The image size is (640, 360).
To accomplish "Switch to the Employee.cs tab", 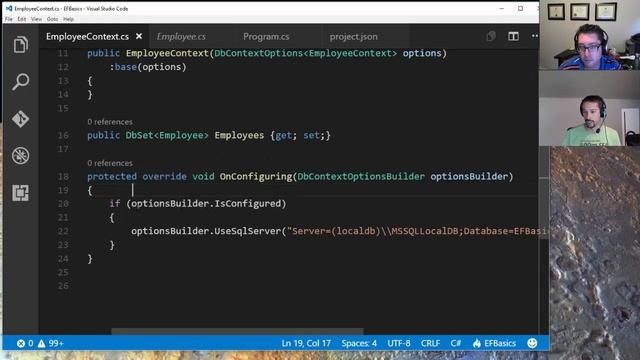I will point(181,37).
